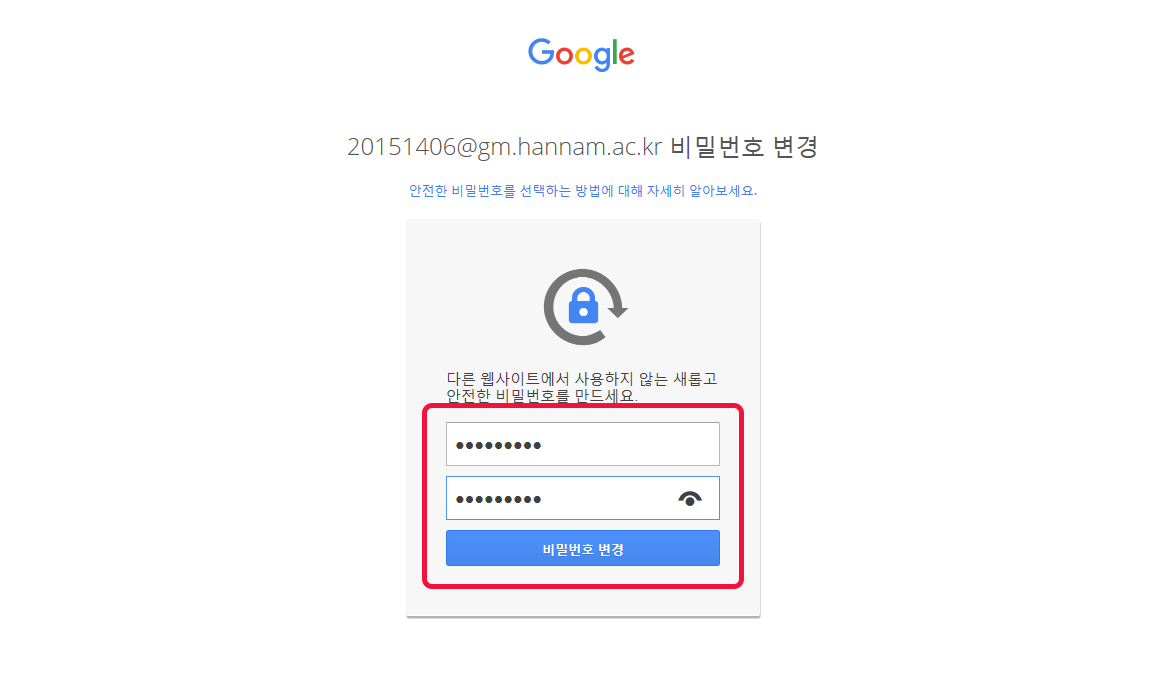Click the 비밀번호 변경 heading text

744,146
